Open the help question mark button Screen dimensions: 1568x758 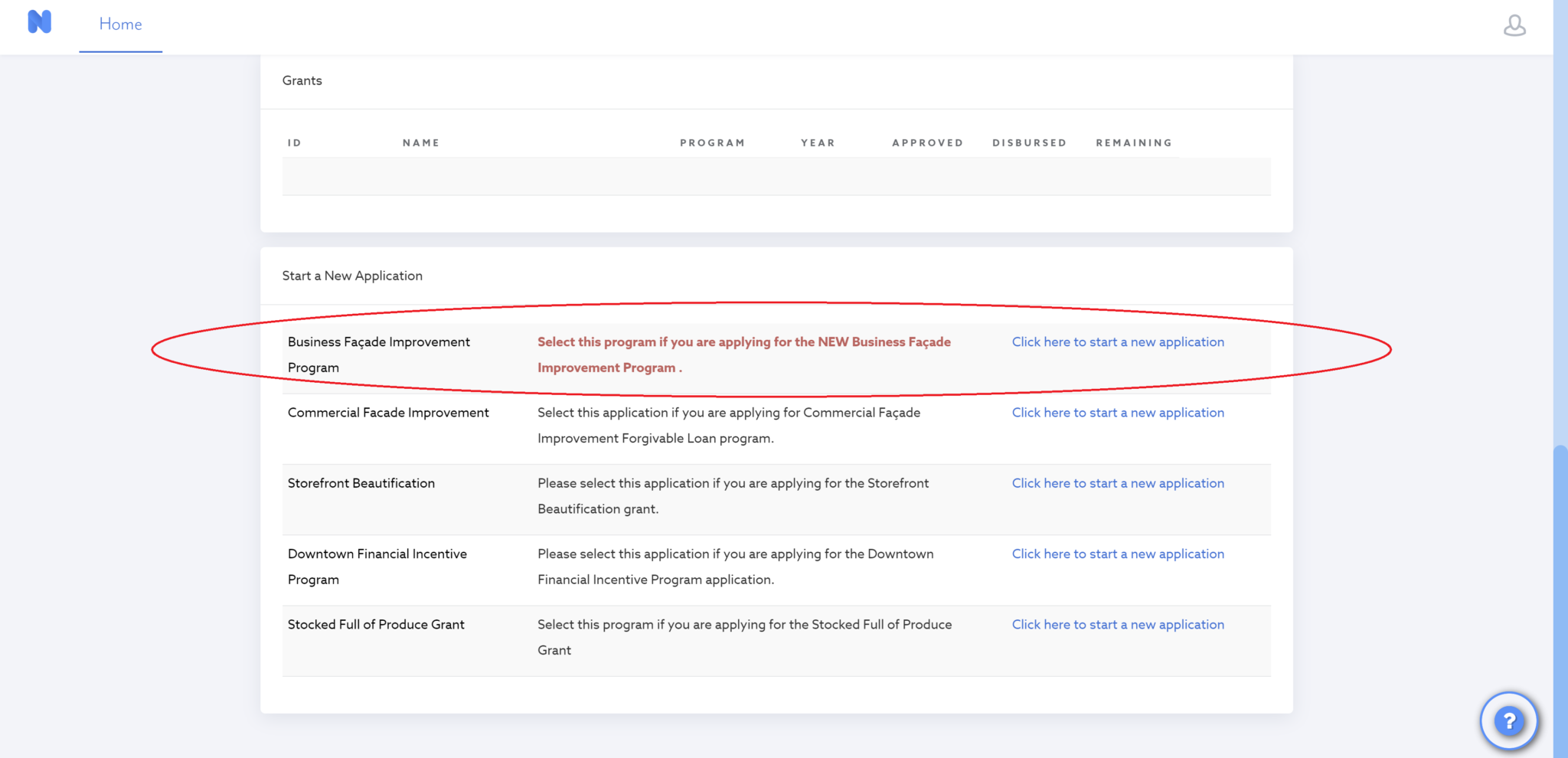coord(1508,720)
